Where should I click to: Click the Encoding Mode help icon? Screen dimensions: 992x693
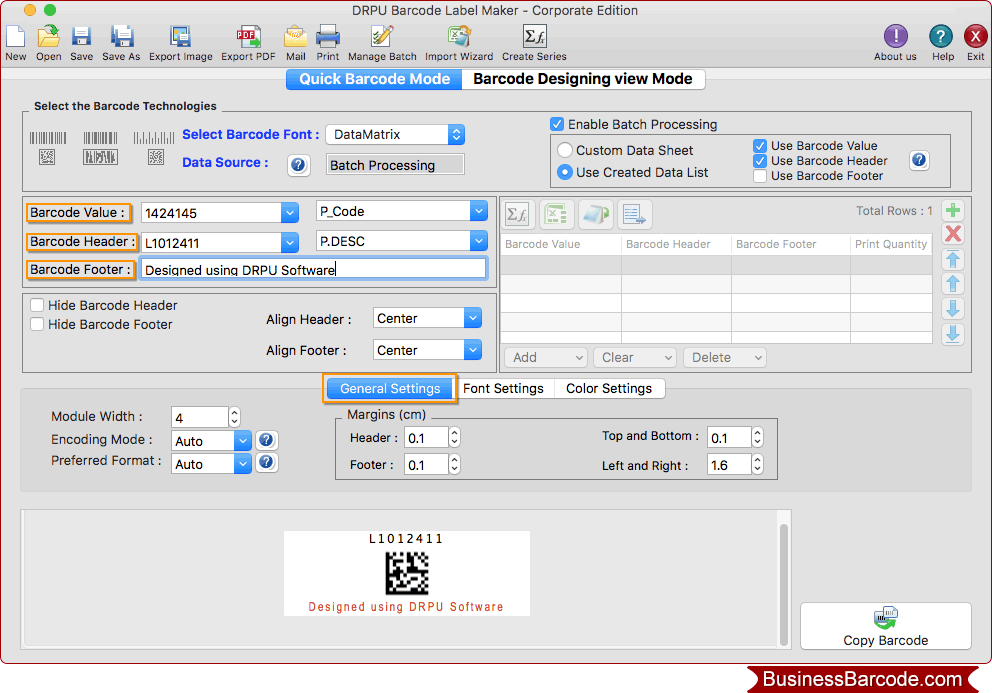point(266,440)
